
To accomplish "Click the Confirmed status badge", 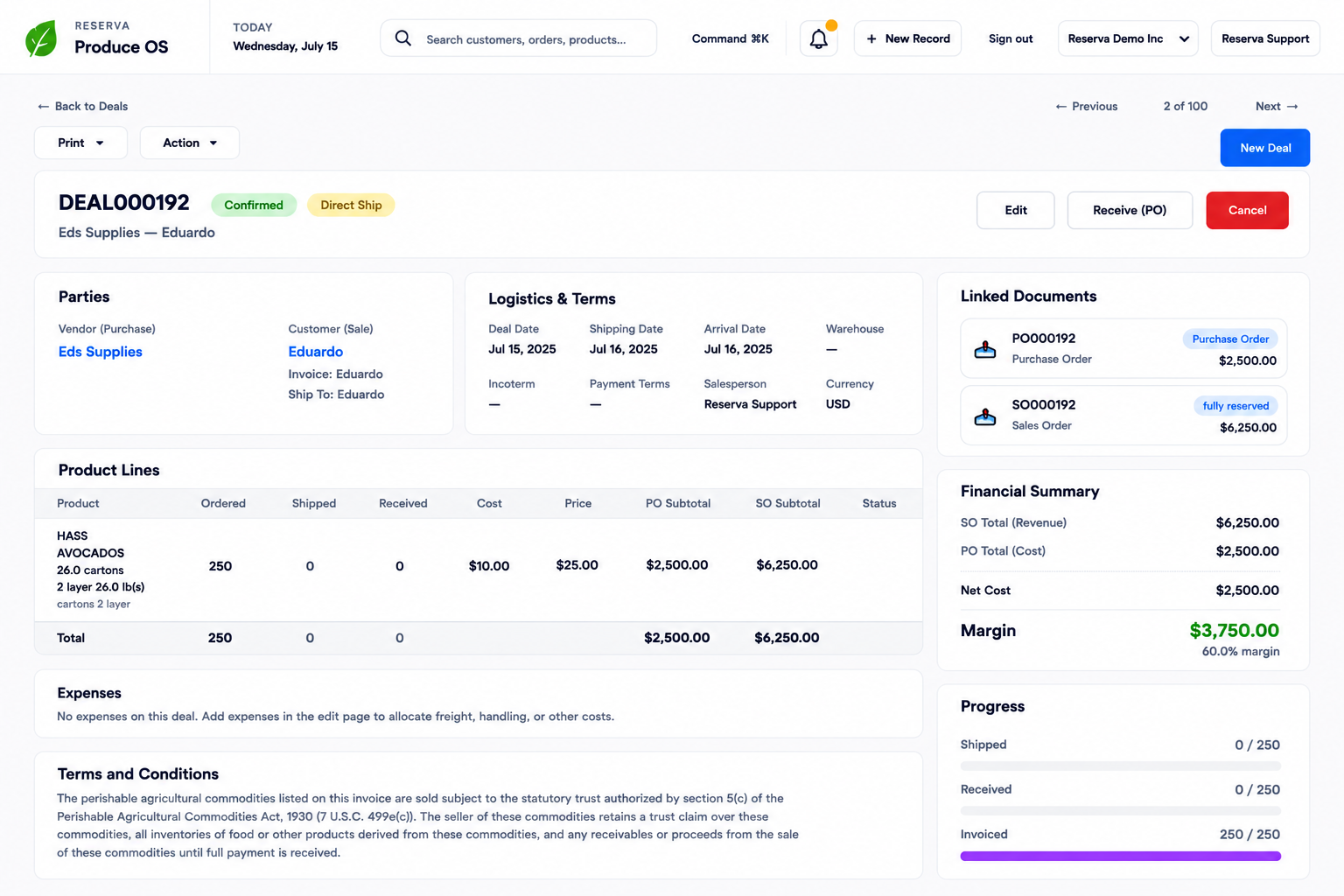I will point(254,205).
